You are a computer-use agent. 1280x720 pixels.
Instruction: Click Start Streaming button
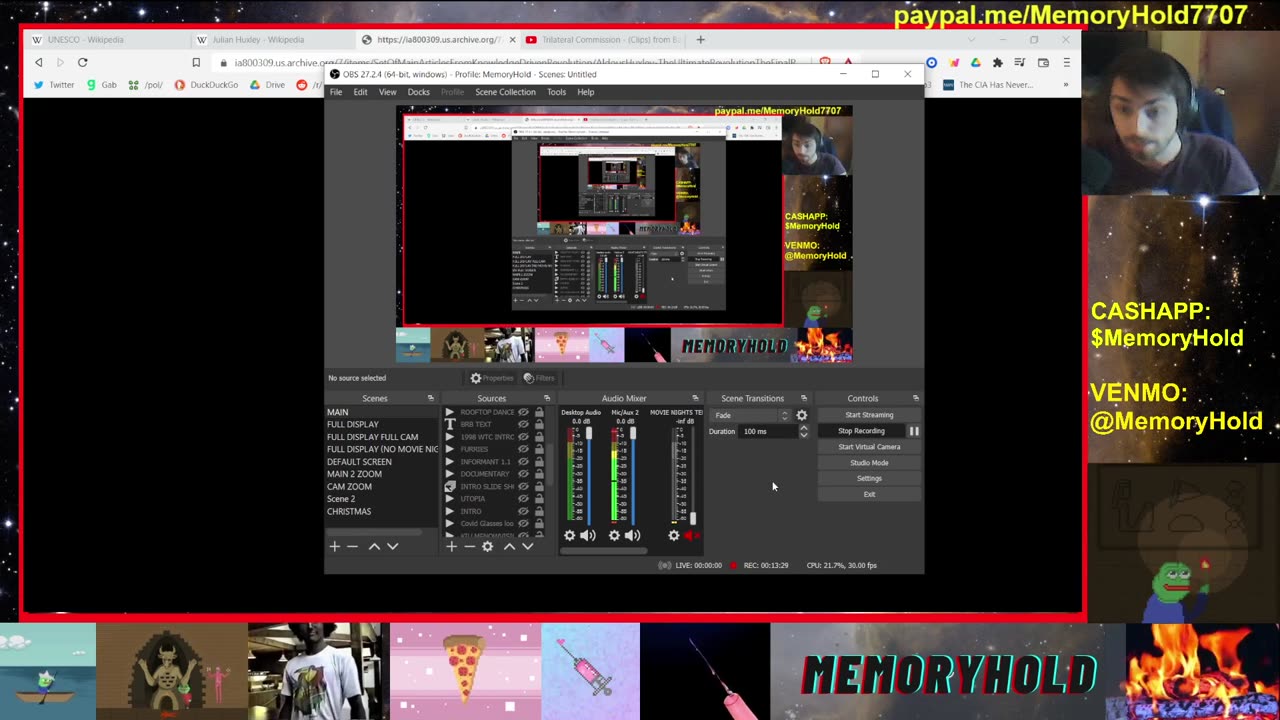(869, 415)
